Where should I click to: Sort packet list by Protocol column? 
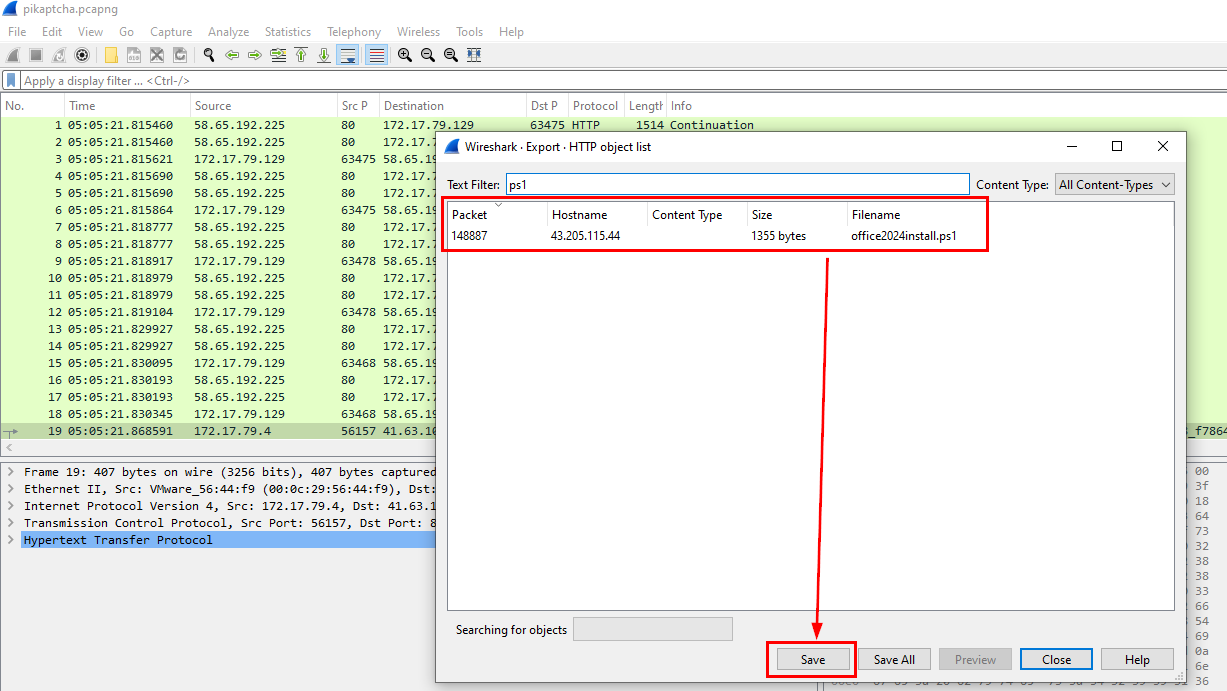[x=596, y=106]
